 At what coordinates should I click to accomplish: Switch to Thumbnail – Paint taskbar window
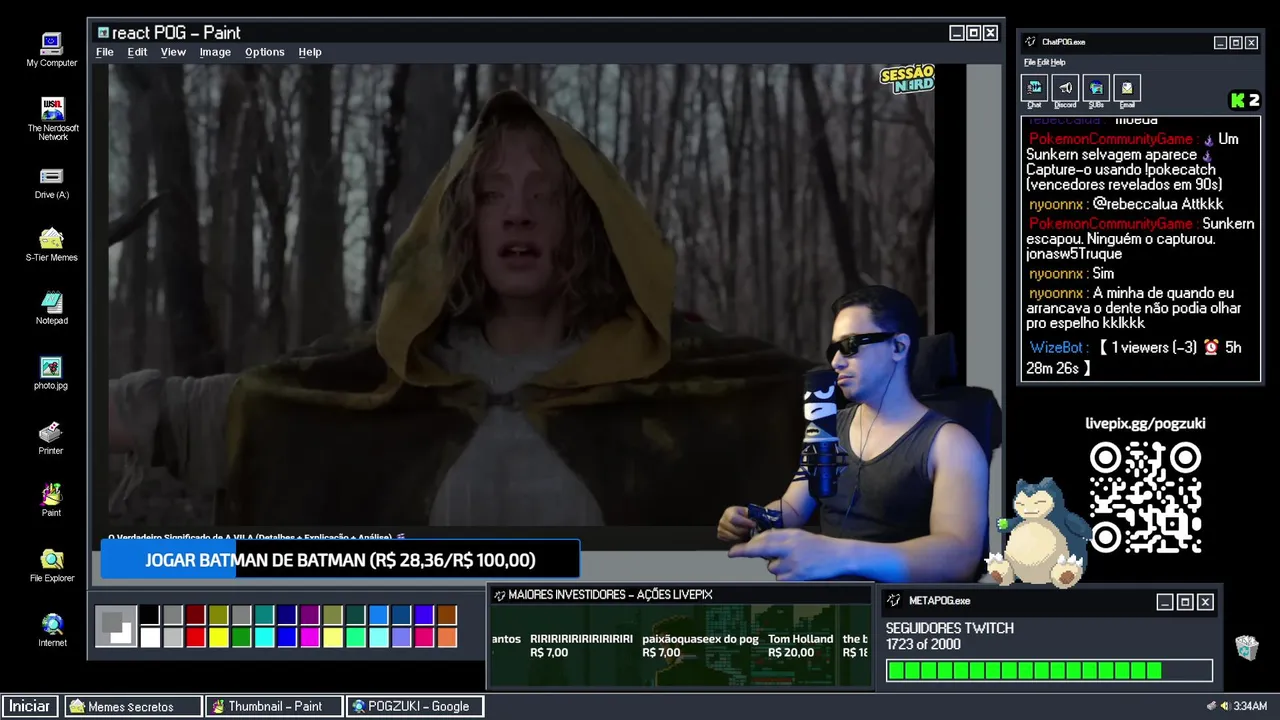pyautogui.click(x=275, y=706)
